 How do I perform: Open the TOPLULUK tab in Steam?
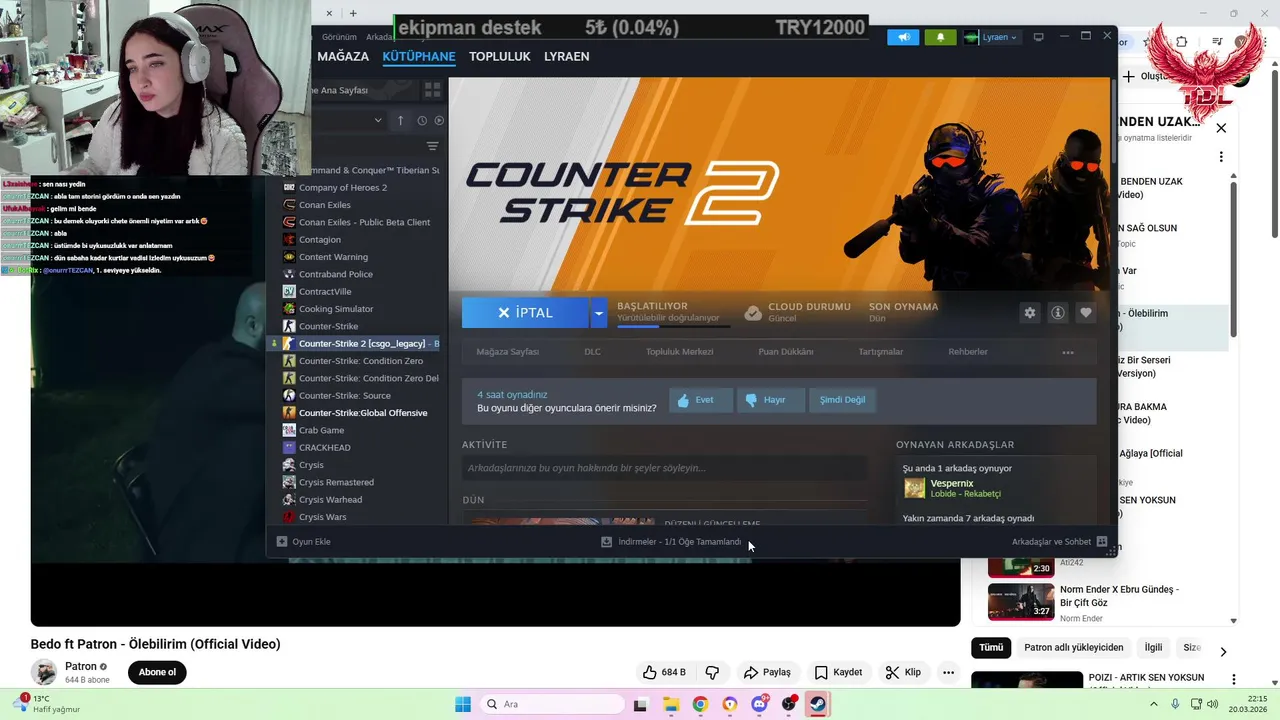click(x=500, y=56)
